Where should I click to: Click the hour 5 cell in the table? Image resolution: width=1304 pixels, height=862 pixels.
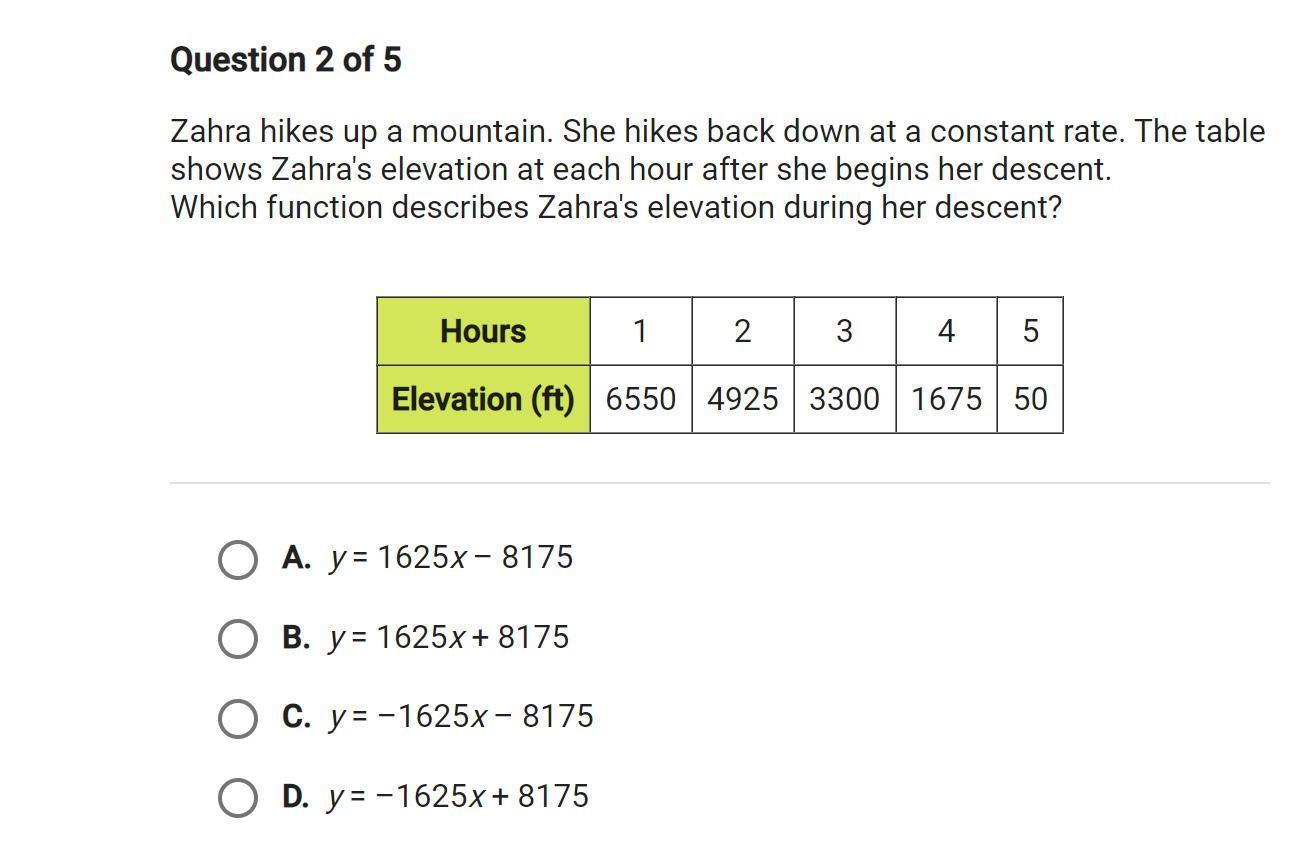(1030, 331)
